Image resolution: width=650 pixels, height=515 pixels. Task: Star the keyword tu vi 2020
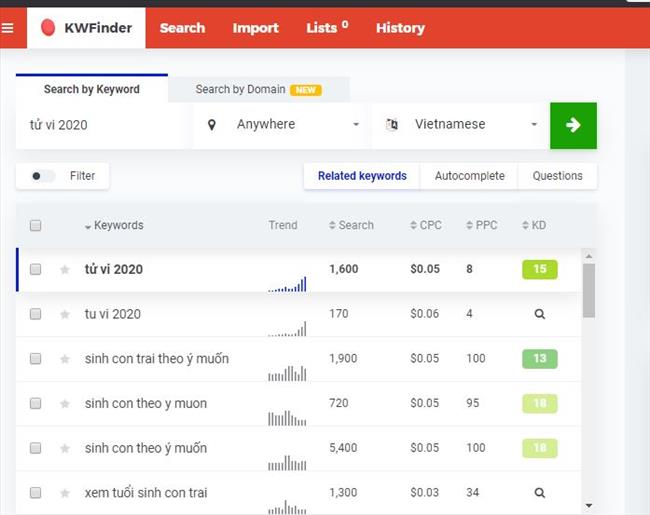point(65,314)
